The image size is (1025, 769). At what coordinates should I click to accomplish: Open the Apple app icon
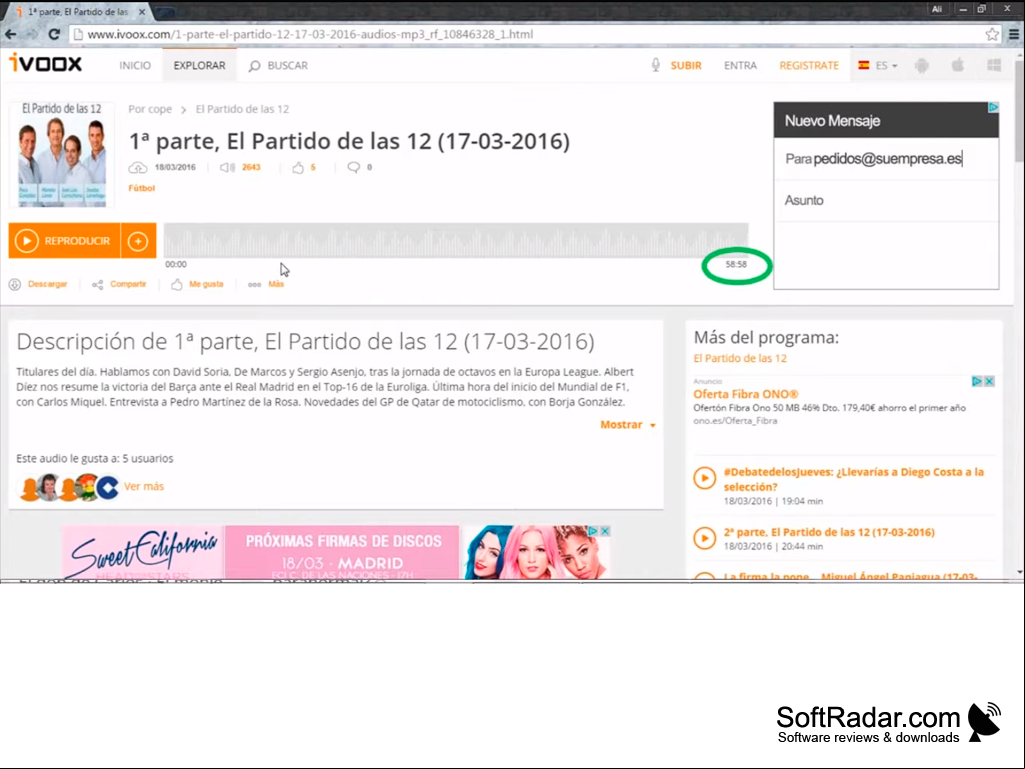click(958, 65)
